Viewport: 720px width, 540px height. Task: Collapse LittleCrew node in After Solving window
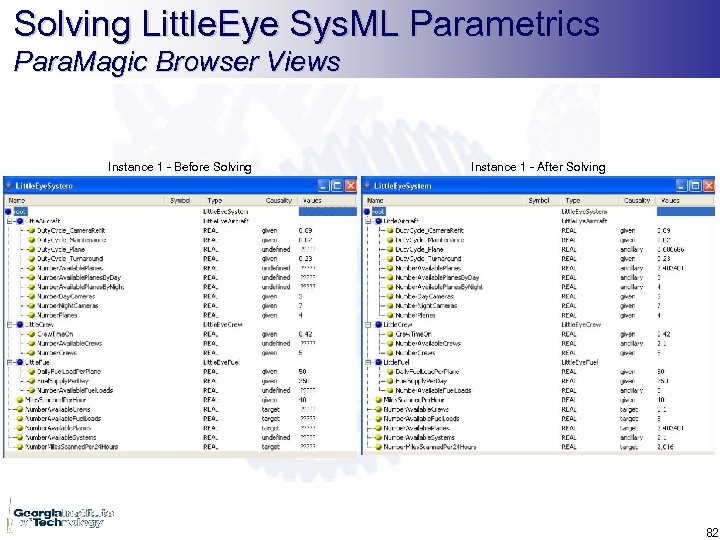368,325
